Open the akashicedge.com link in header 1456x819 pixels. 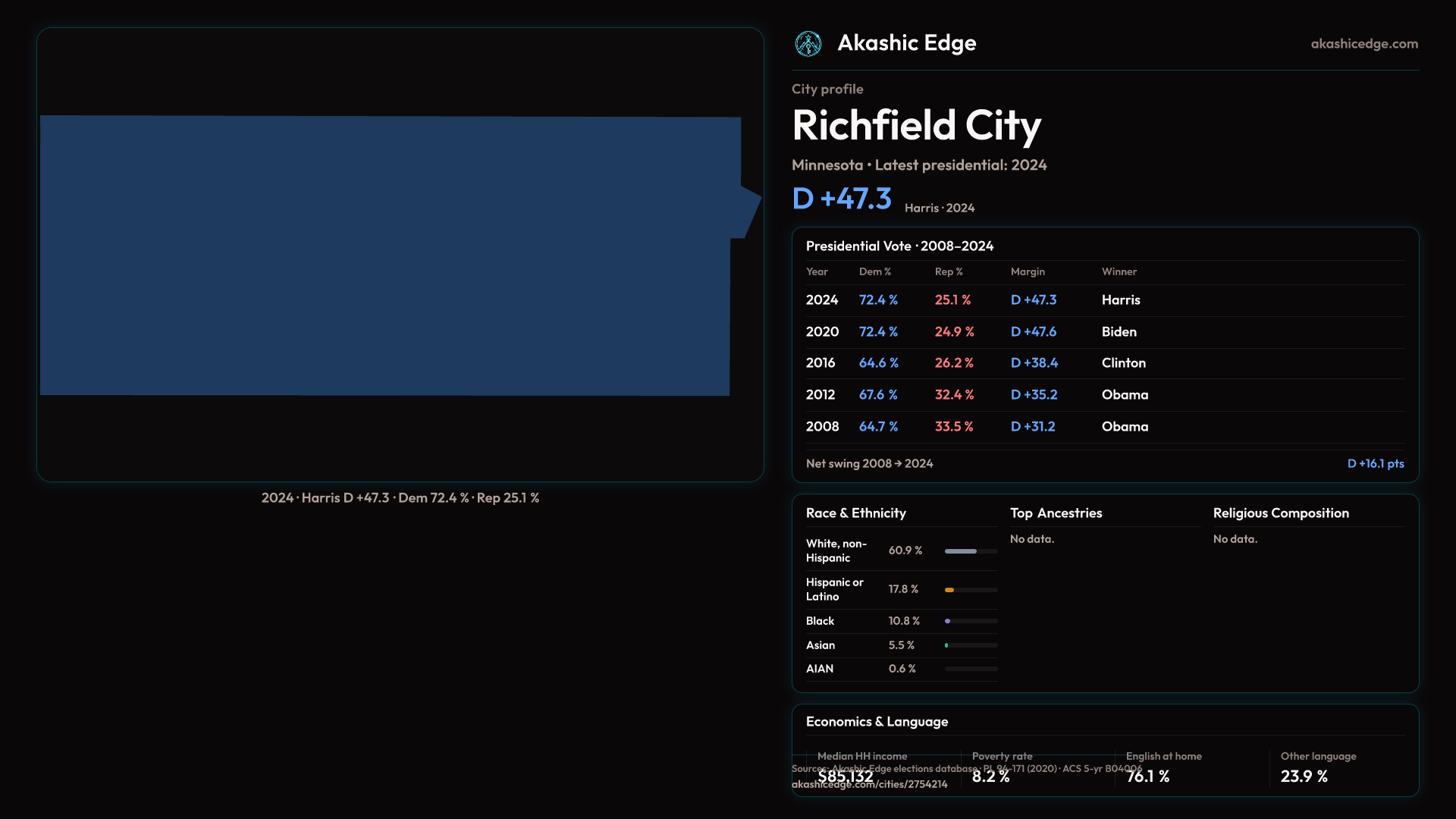pos(1363,44)
